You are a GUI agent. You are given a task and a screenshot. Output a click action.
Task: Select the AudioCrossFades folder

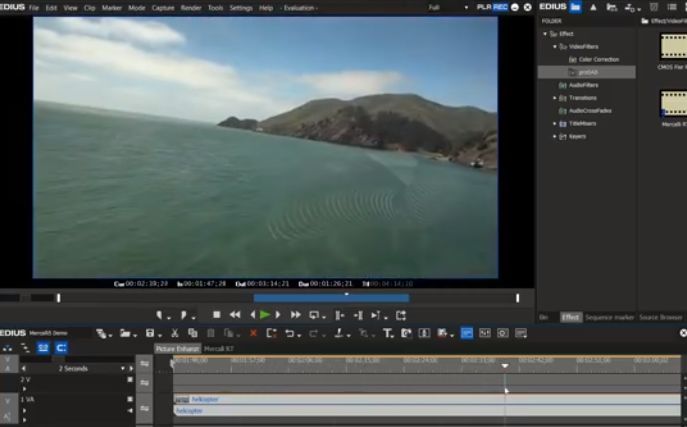590,111
